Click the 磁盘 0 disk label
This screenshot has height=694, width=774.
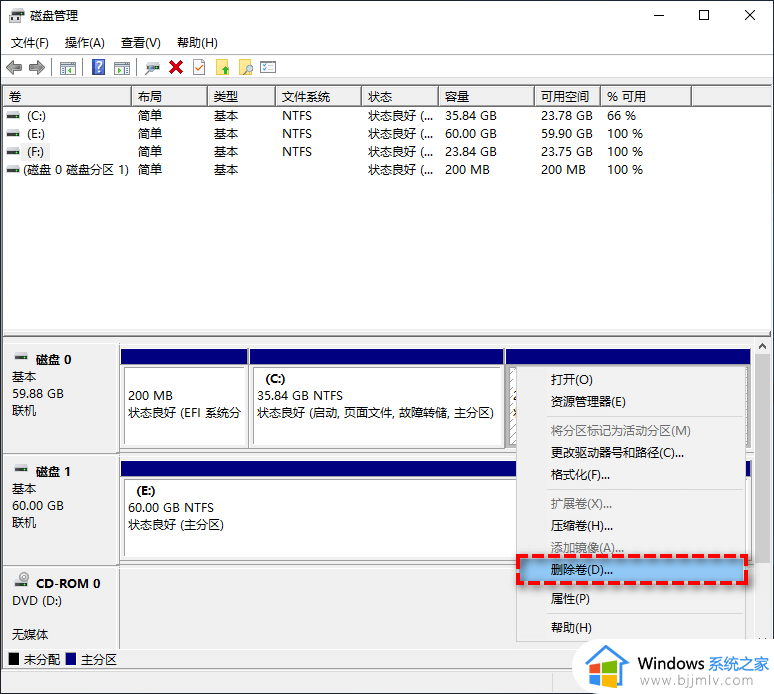pos(53,359)
